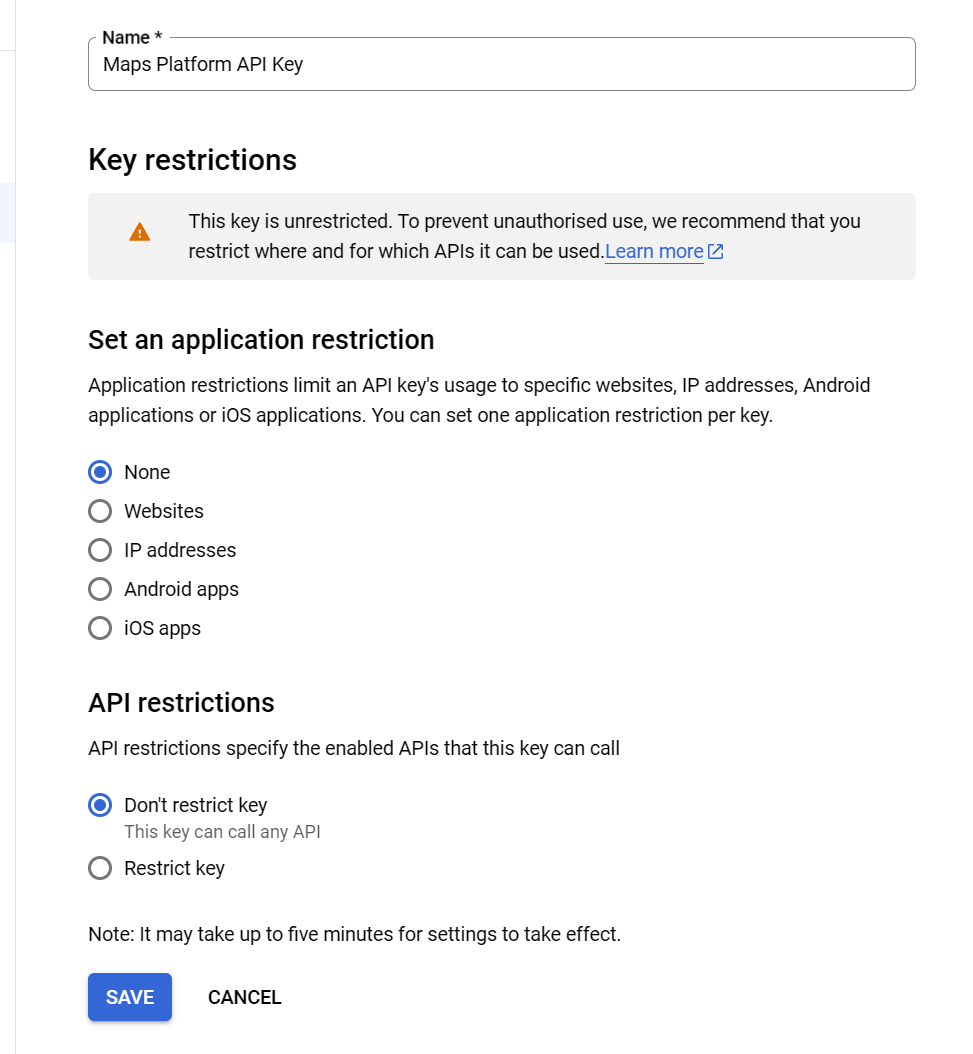Save the API key settings
Image resolution: width=973 pixels, height=1054 pixels.
[x=130, y=997]
